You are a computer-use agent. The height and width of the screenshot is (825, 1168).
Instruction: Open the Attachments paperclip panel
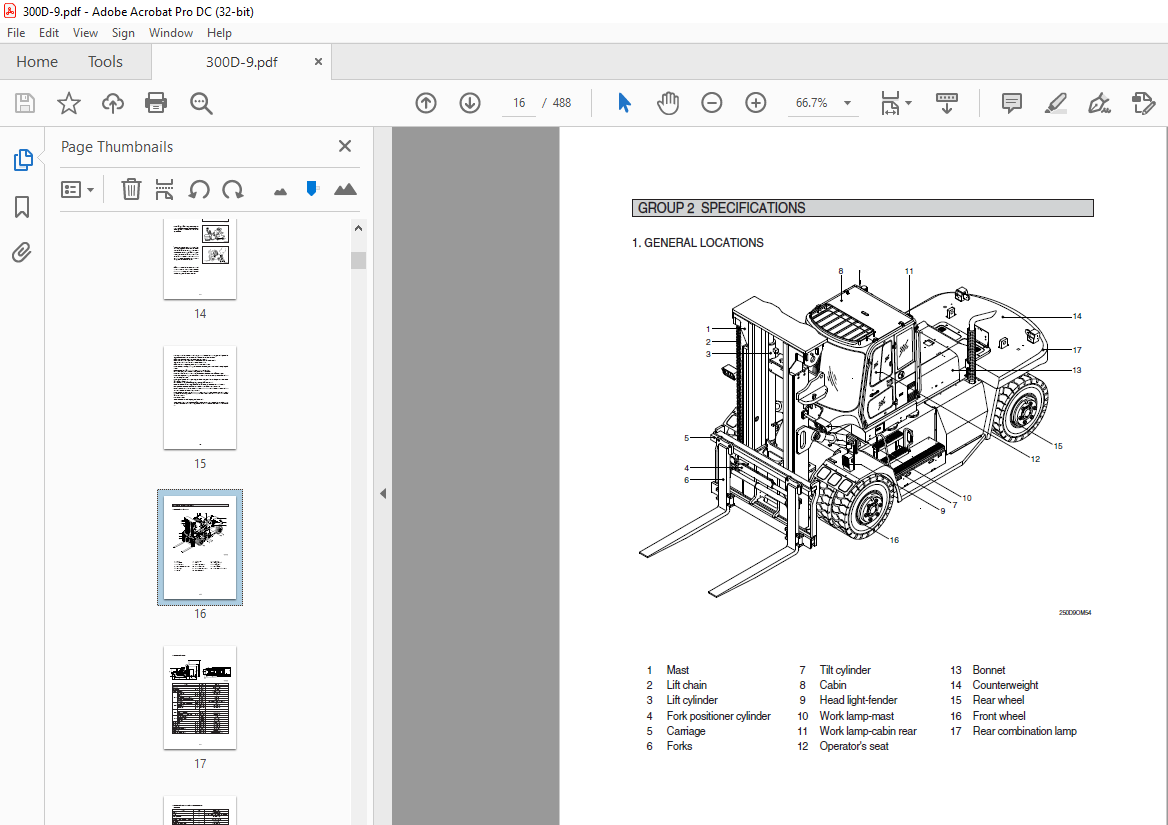coord(22,253)
